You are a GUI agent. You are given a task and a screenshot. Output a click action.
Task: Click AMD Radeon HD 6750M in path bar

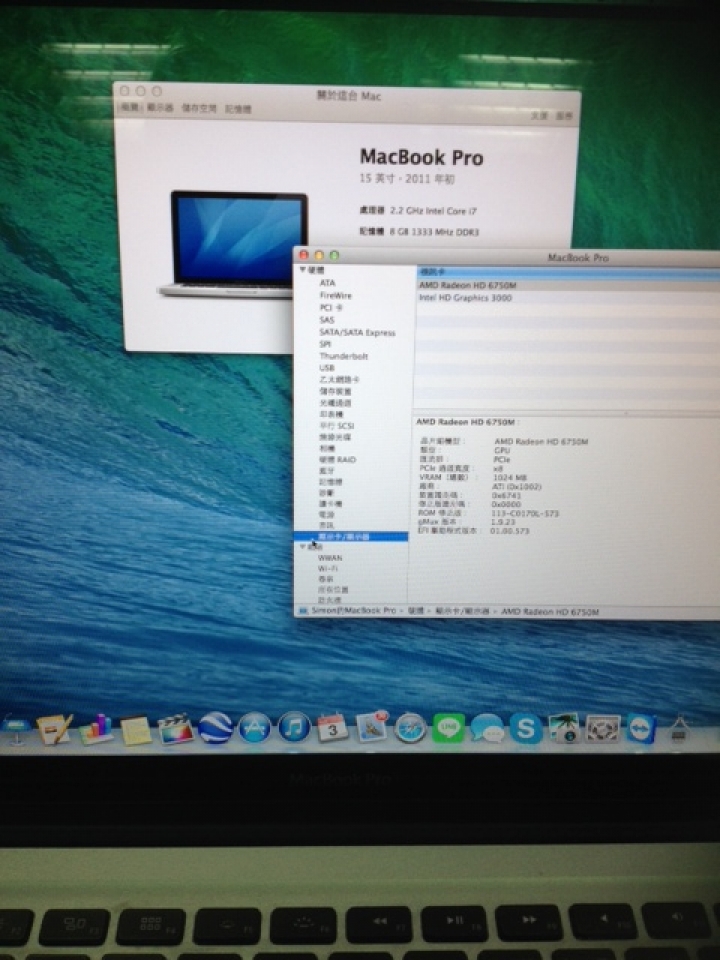click(550, 612)
